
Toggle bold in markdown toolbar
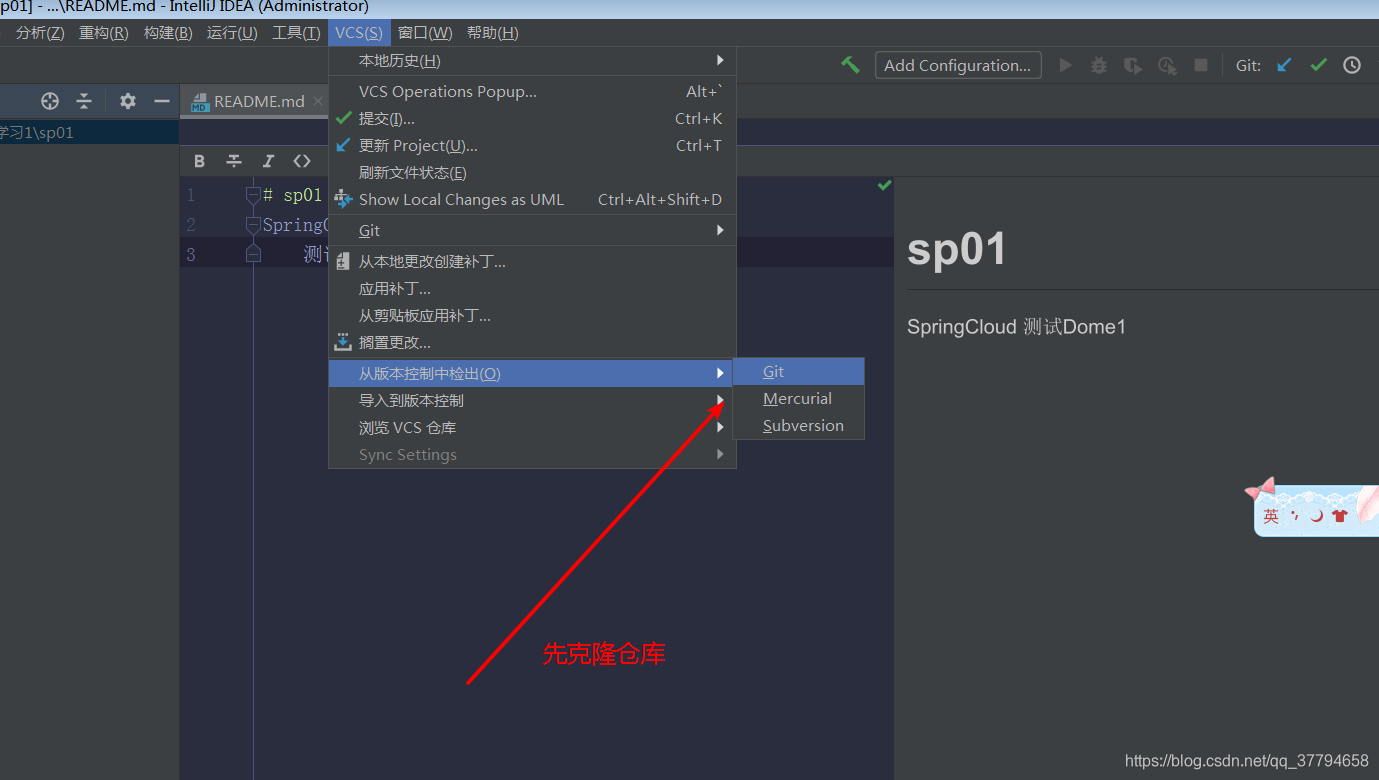point(200,161)
